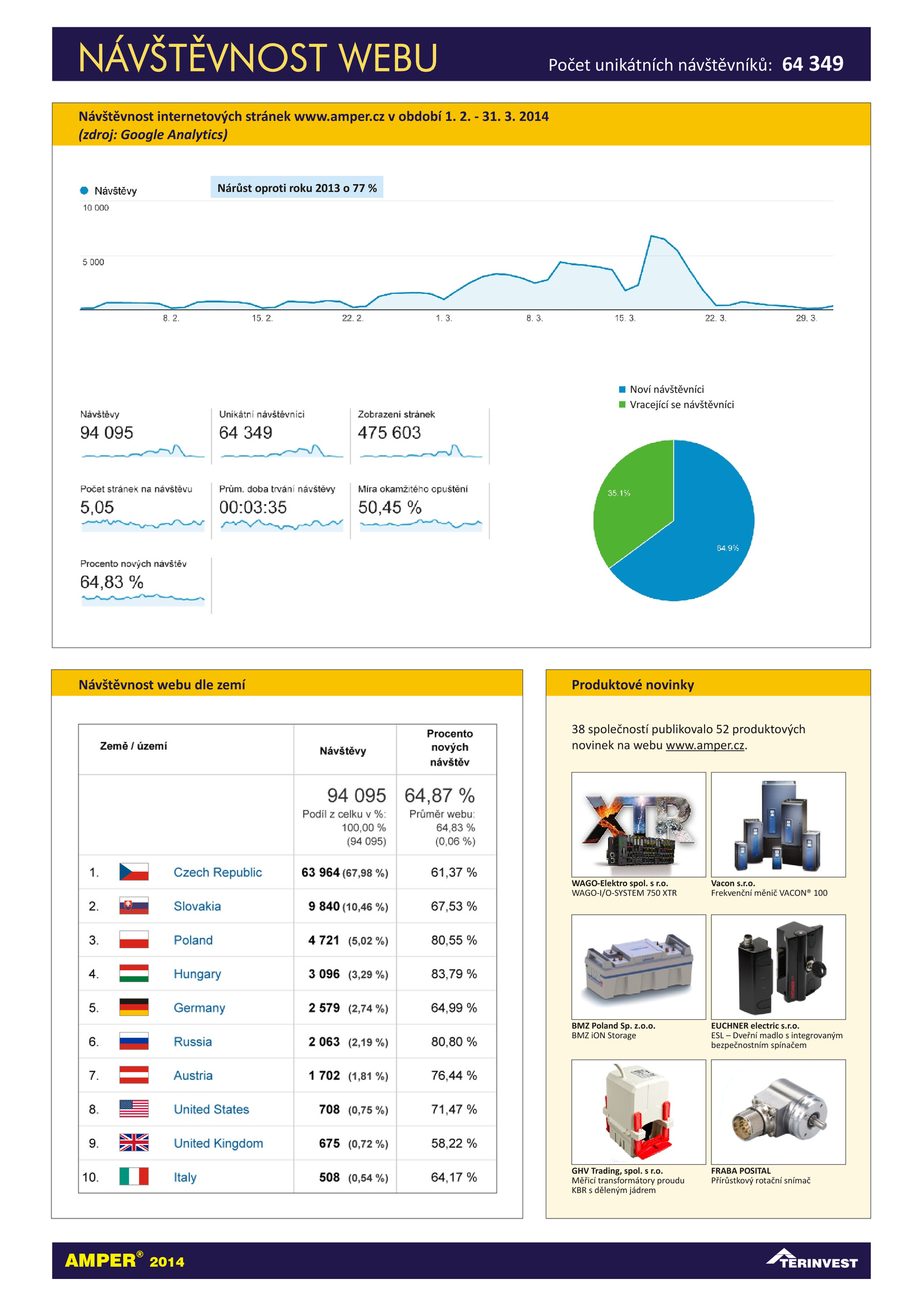Viewport: 924px width, 1305px height.
Task: Click the peak of the visits line chart
Action: pos(651,236)
